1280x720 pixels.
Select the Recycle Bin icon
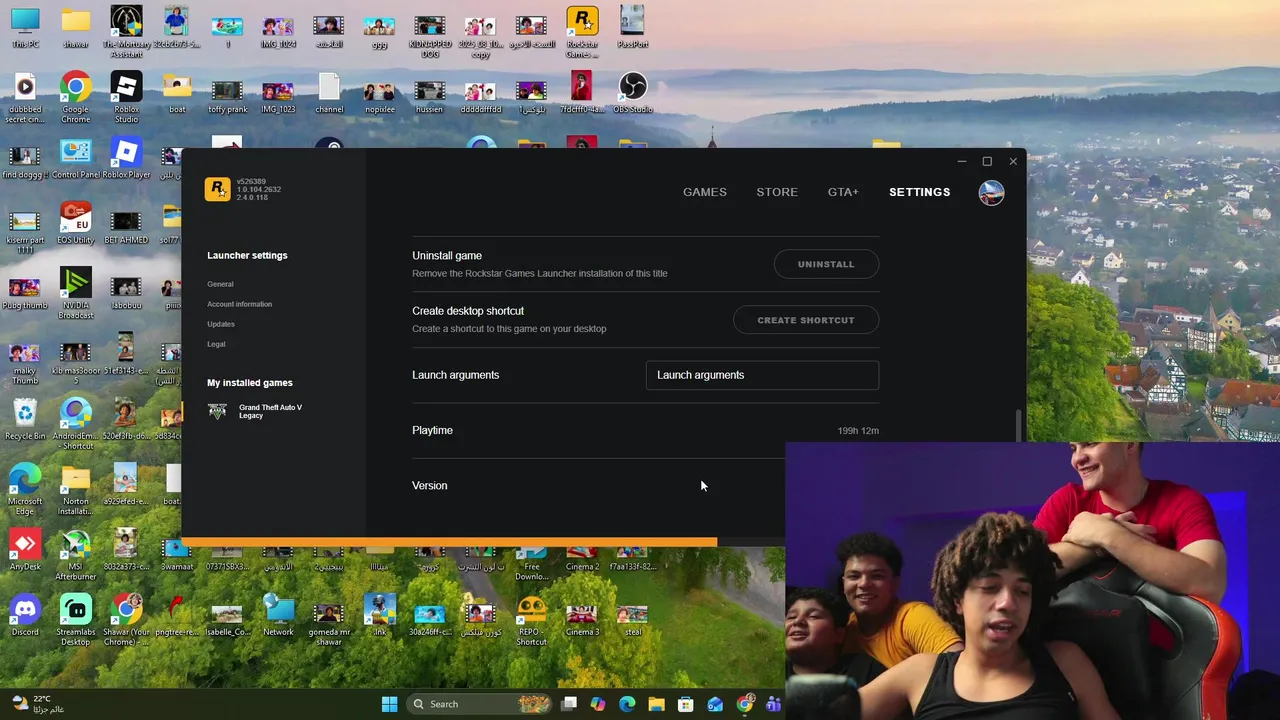click(x=25, y=420)
